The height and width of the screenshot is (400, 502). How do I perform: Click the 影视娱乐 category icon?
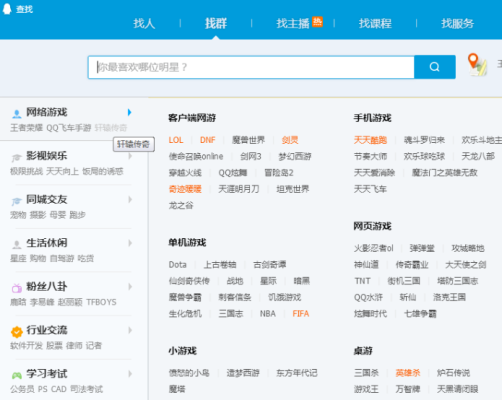click(16, 157)
